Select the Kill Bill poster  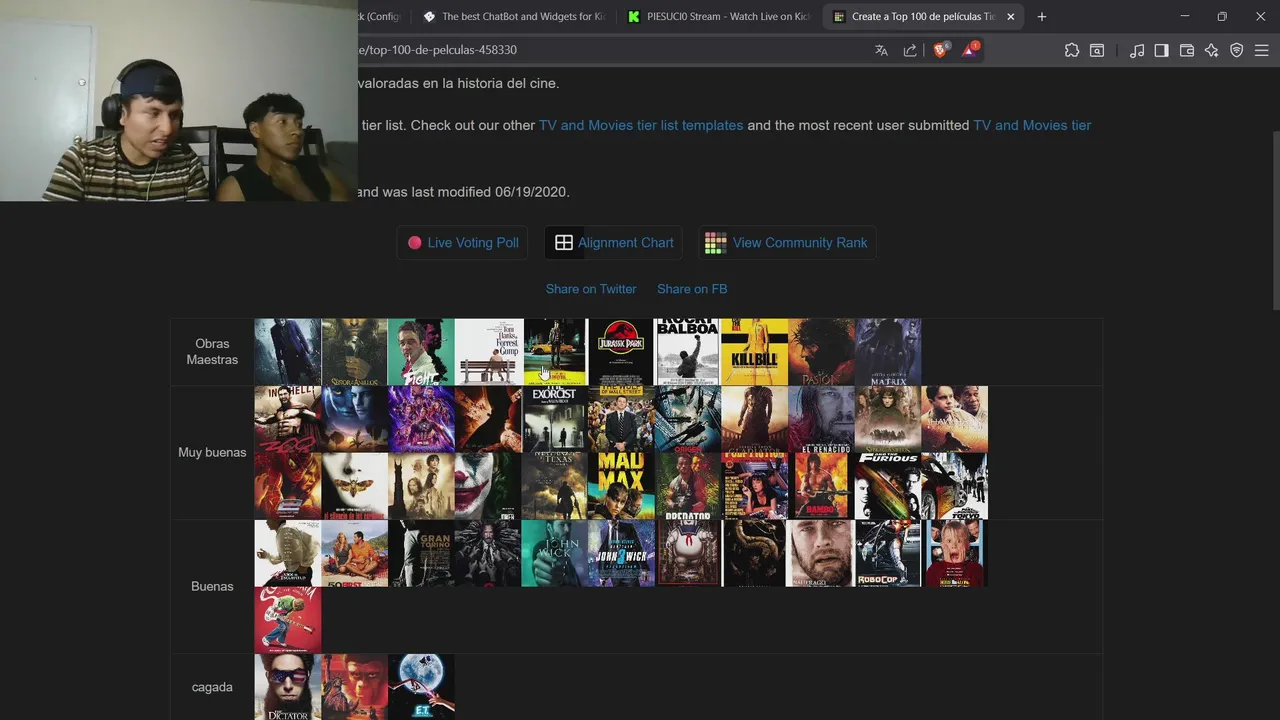point(754,352)
